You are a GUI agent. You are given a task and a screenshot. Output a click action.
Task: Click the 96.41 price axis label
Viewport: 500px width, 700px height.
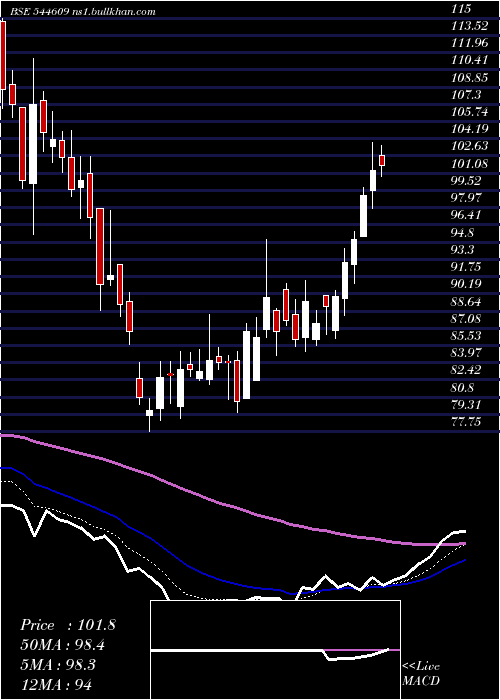467,215
